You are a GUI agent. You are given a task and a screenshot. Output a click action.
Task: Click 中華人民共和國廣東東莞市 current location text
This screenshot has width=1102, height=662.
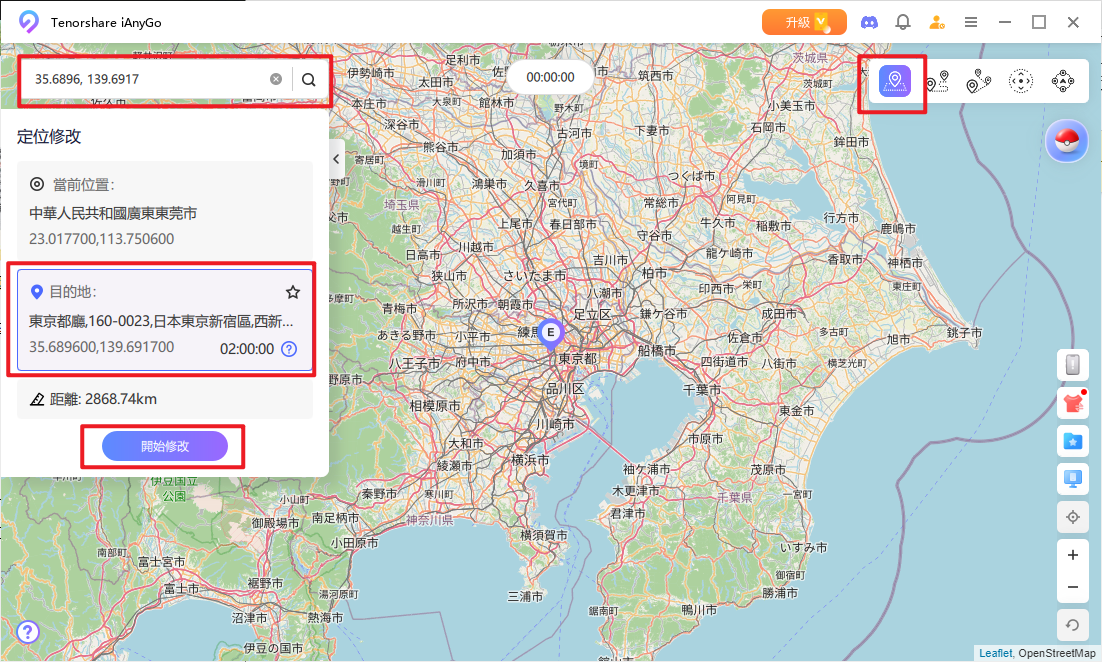(x=113, y=214)
